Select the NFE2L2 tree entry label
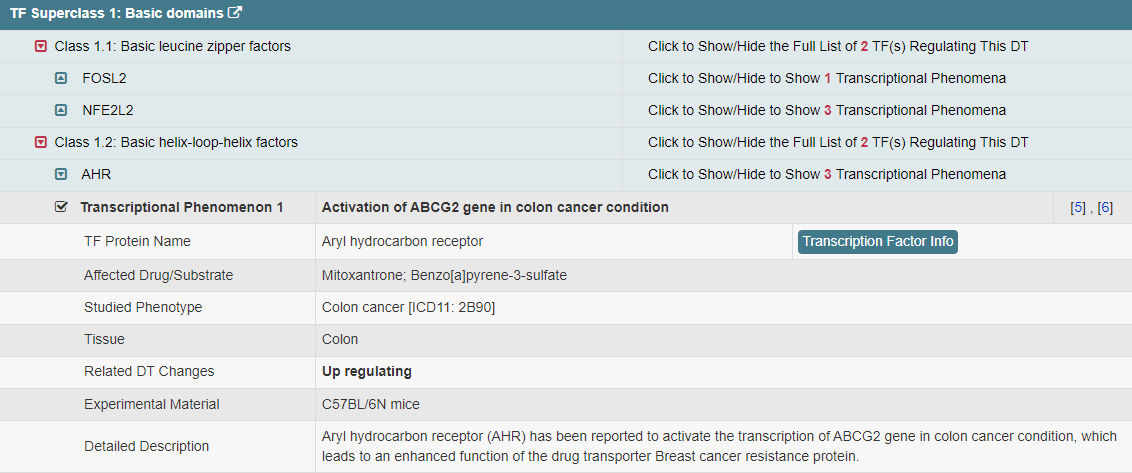The image size is (1132, 473). pyautogui.click(x=110, y=110)
